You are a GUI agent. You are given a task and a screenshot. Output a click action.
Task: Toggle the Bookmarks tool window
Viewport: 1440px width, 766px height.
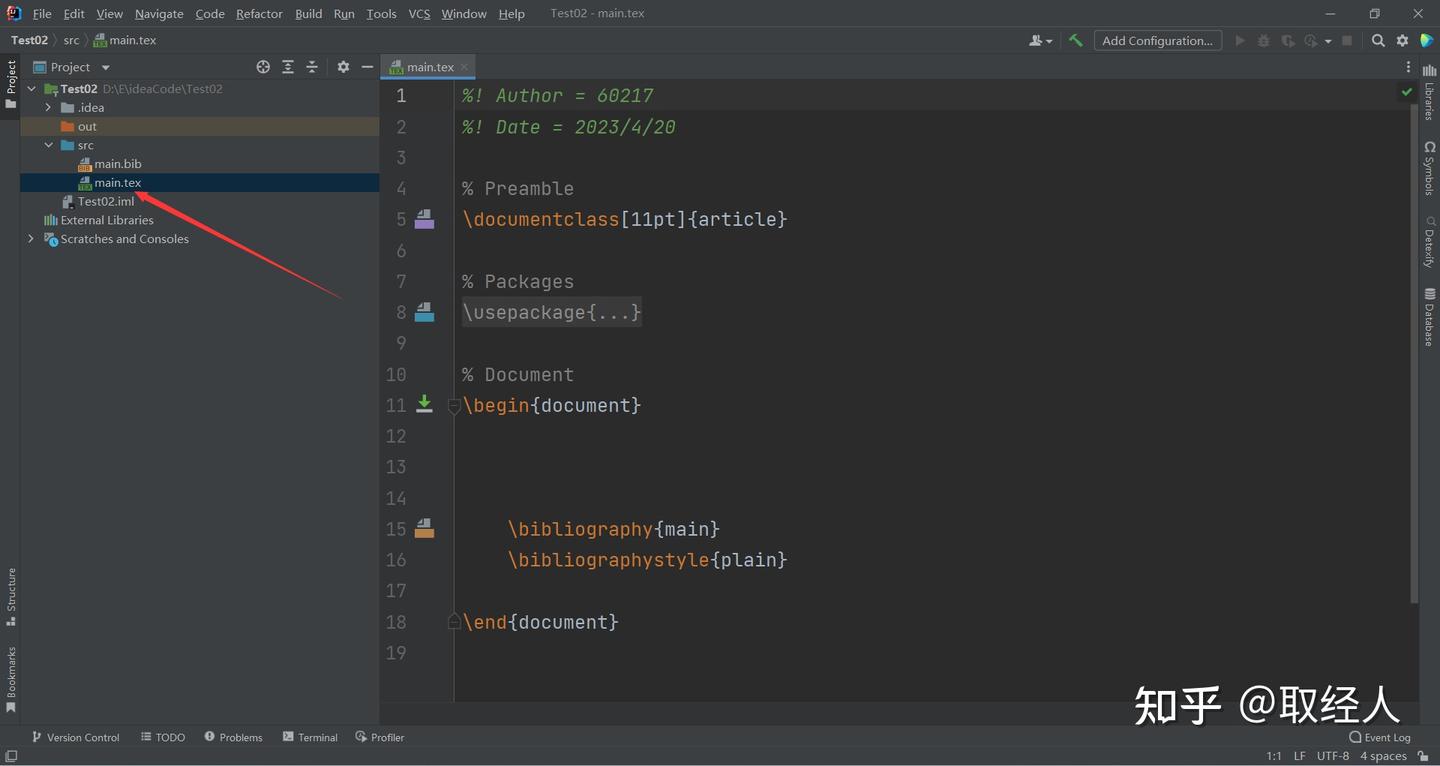tap(11, 680)
